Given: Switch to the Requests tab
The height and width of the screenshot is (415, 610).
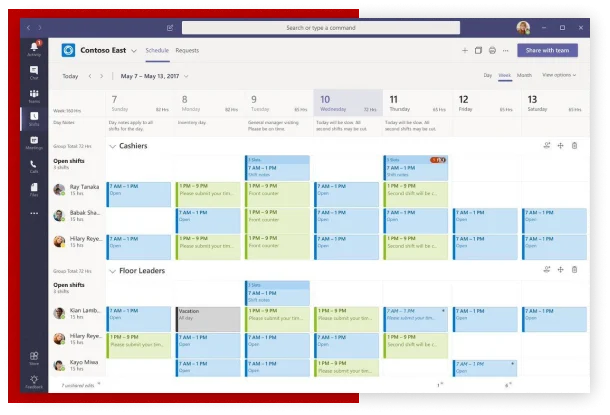Looking at the screenshot, I should click(187, 50).
